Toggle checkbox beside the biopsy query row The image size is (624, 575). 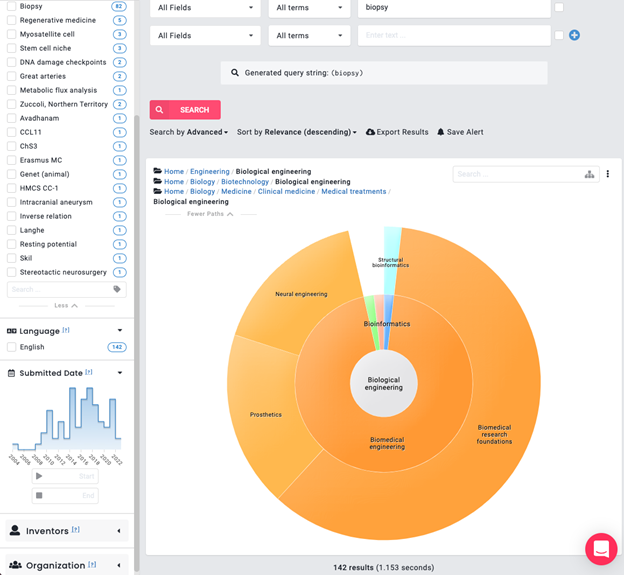559,7
